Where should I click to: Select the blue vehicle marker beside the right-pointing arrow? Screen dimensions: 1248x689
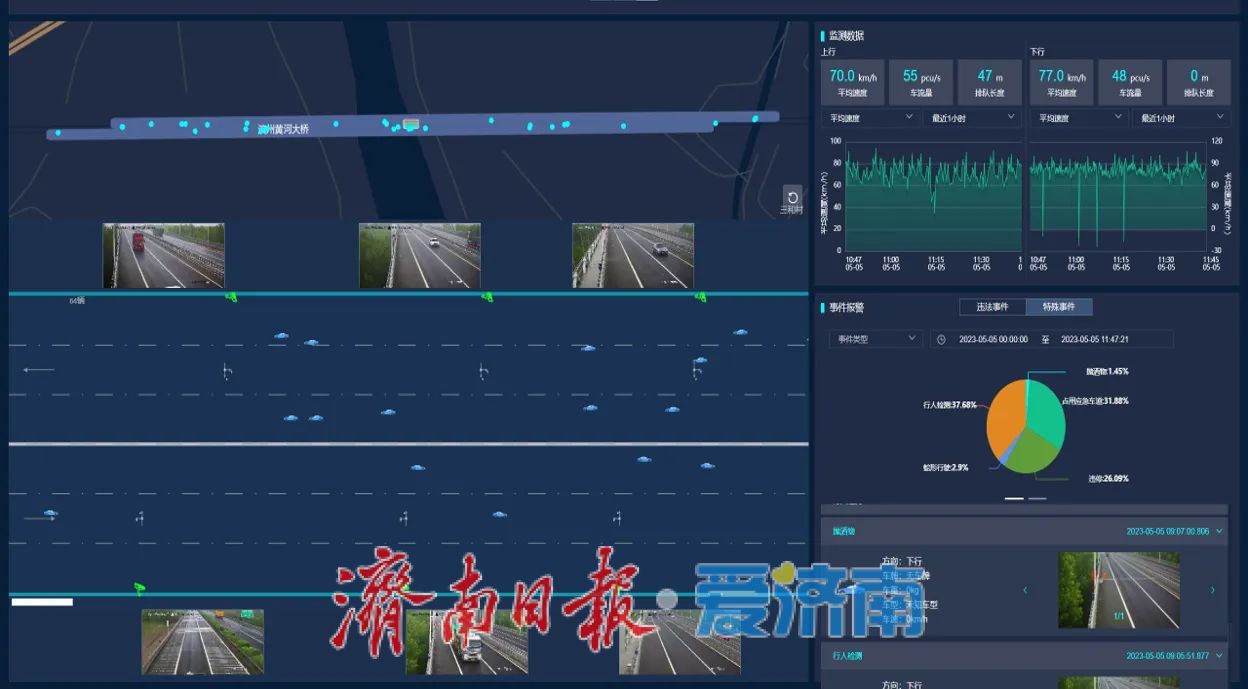click(50, 513)
